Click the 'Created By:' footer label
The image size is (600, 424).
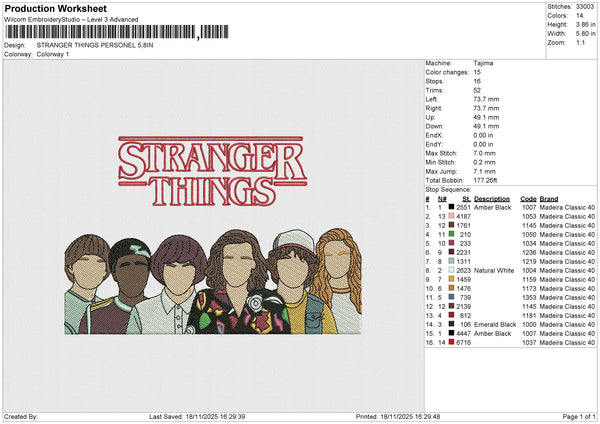pos(21,416)
